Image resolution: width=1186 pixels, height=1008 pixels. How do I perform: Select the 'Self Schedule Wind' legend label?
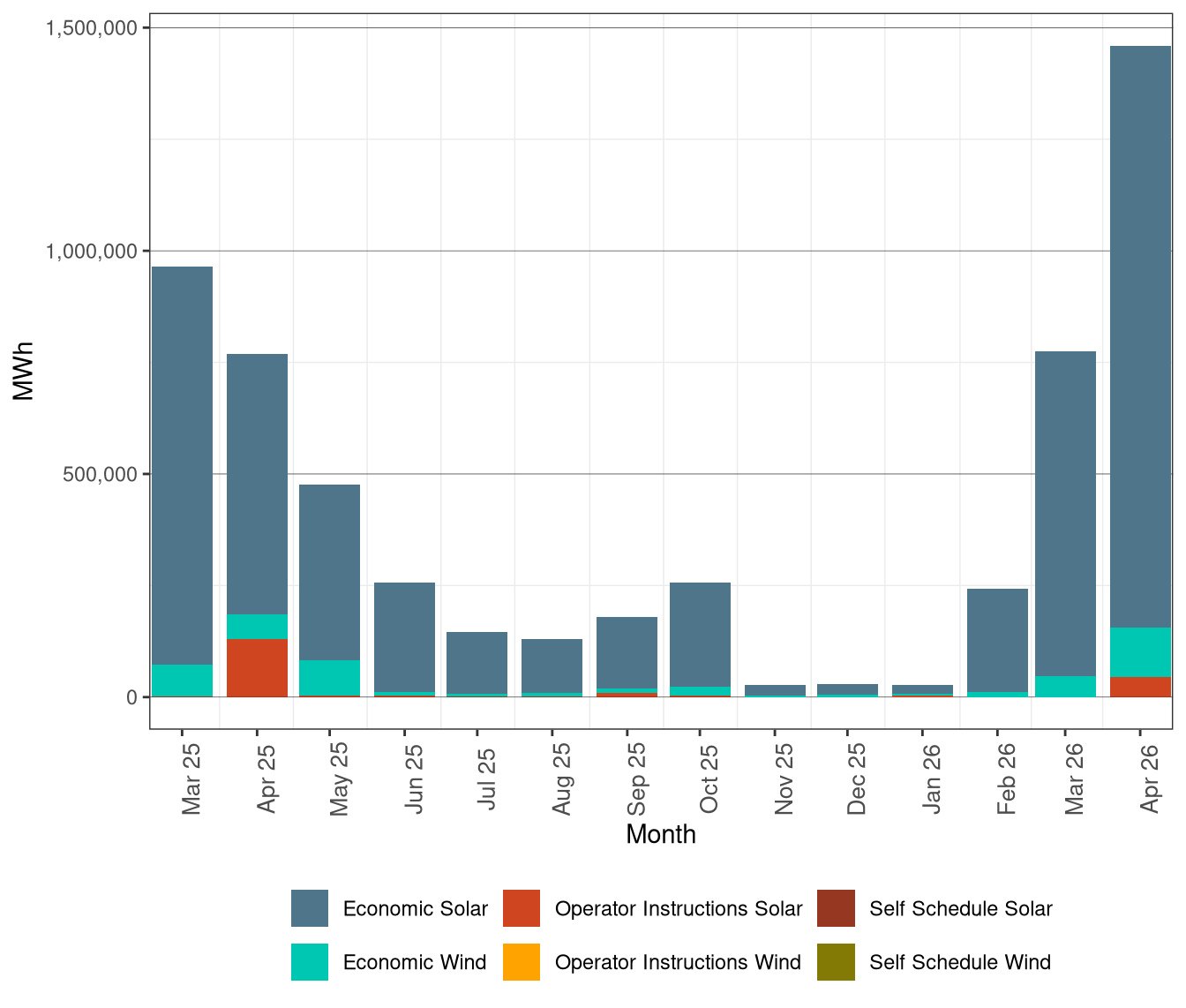[960, 962]
